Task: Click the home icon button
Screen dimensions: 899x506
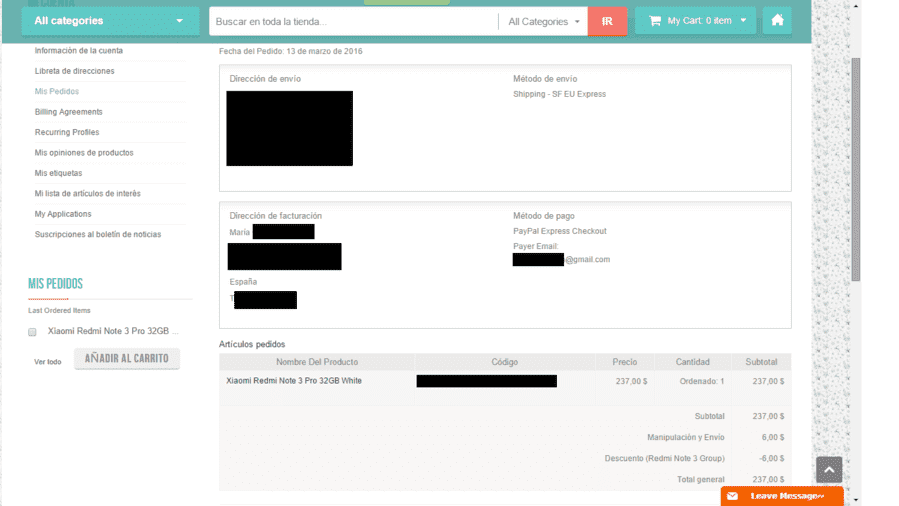Action: pyautogui.click(x=777, y=21)
